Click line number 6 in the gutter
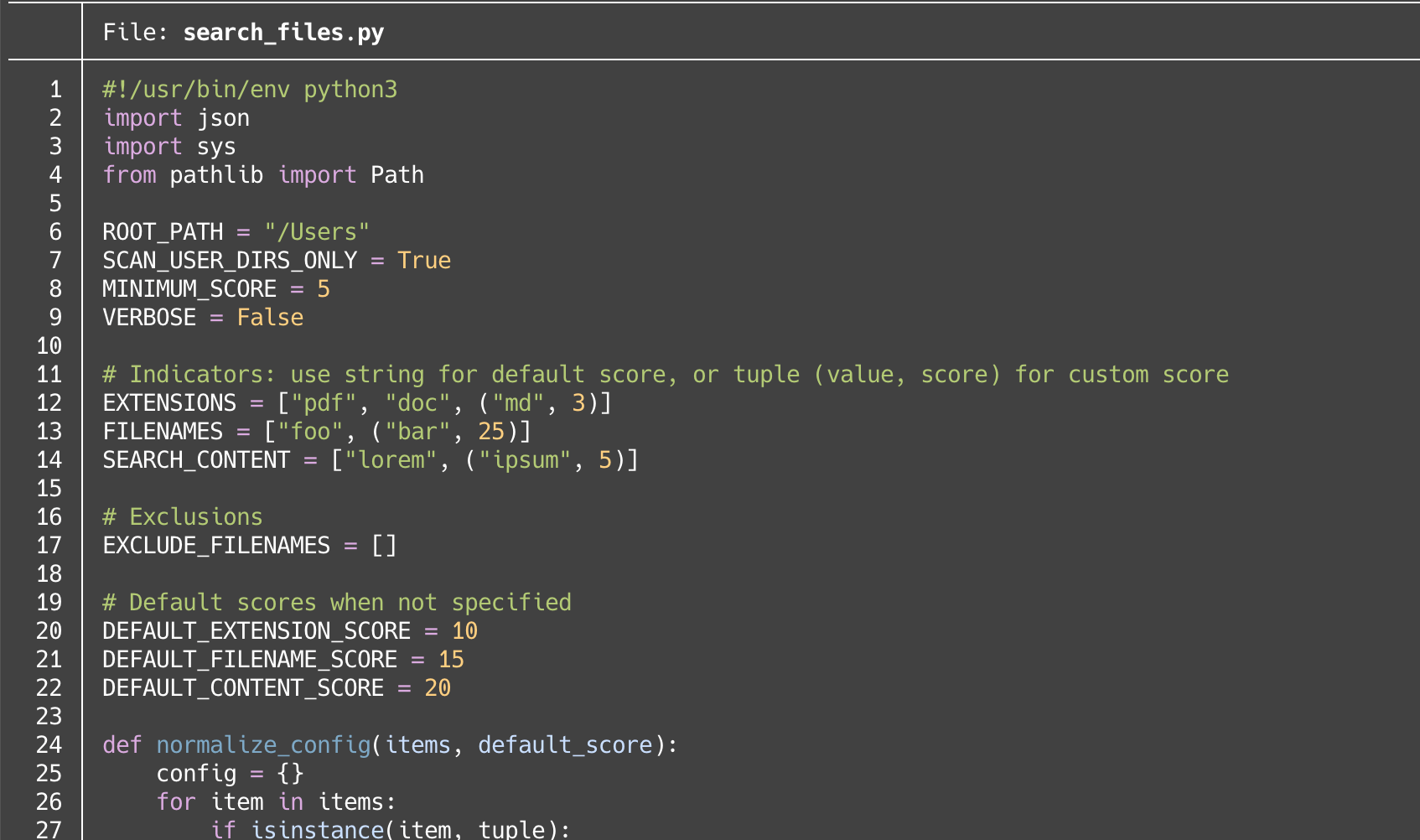The height and width of the screenshot is (840, 1420). (55, 232)
